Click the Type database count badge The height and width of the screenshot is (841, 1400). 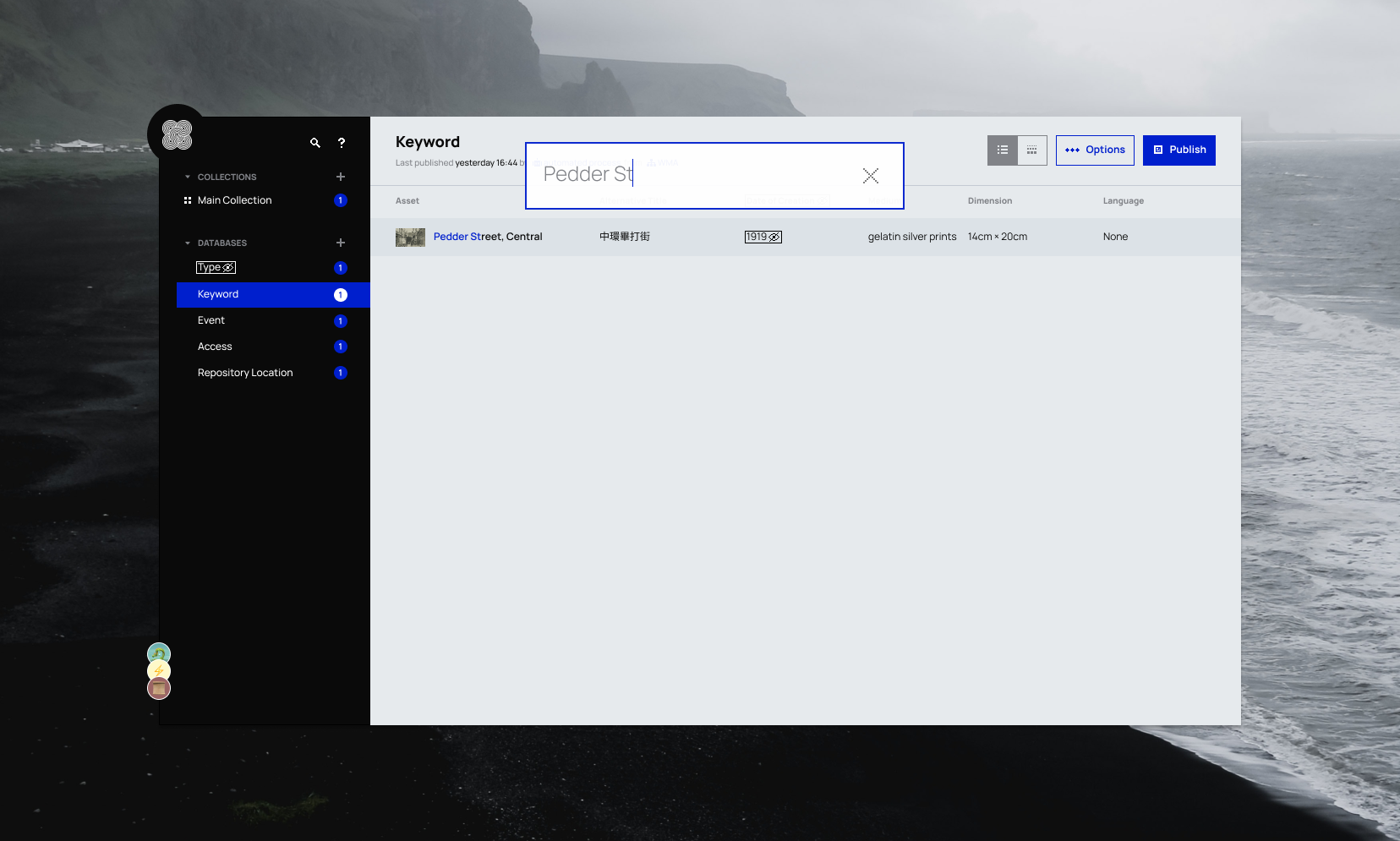pyautogui.click(x=341, y=268)
